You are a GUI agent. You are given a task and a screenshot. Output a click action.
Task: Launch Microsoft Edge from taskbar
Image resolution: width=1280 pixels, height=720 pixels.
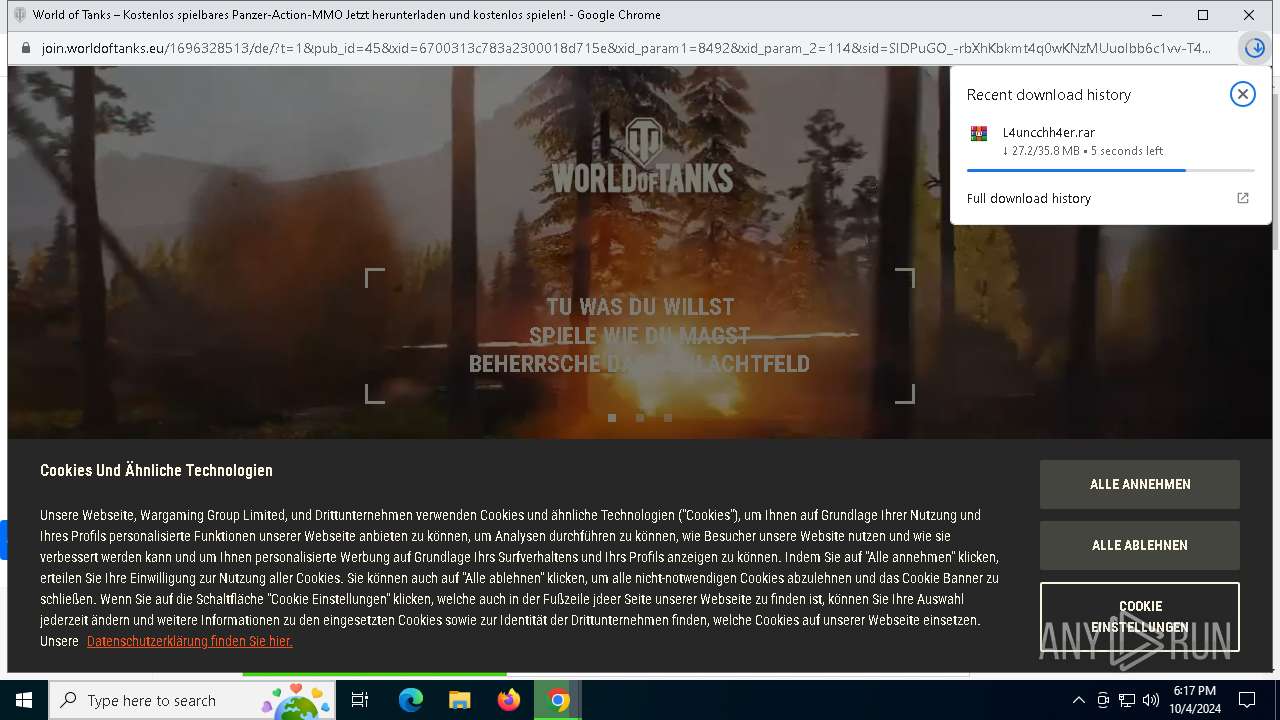[x=411, y=700]
